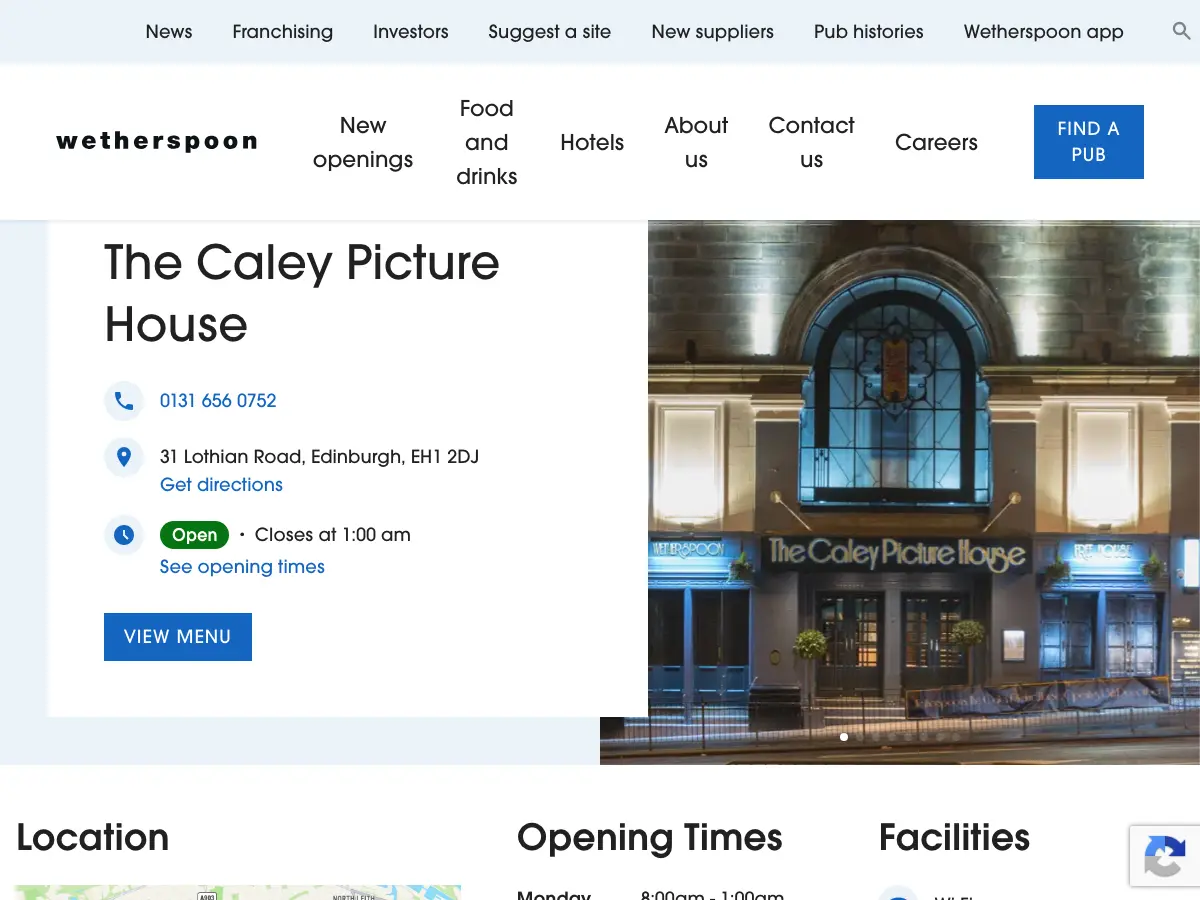Call the pub via 0131 656 0752 link

218,401
